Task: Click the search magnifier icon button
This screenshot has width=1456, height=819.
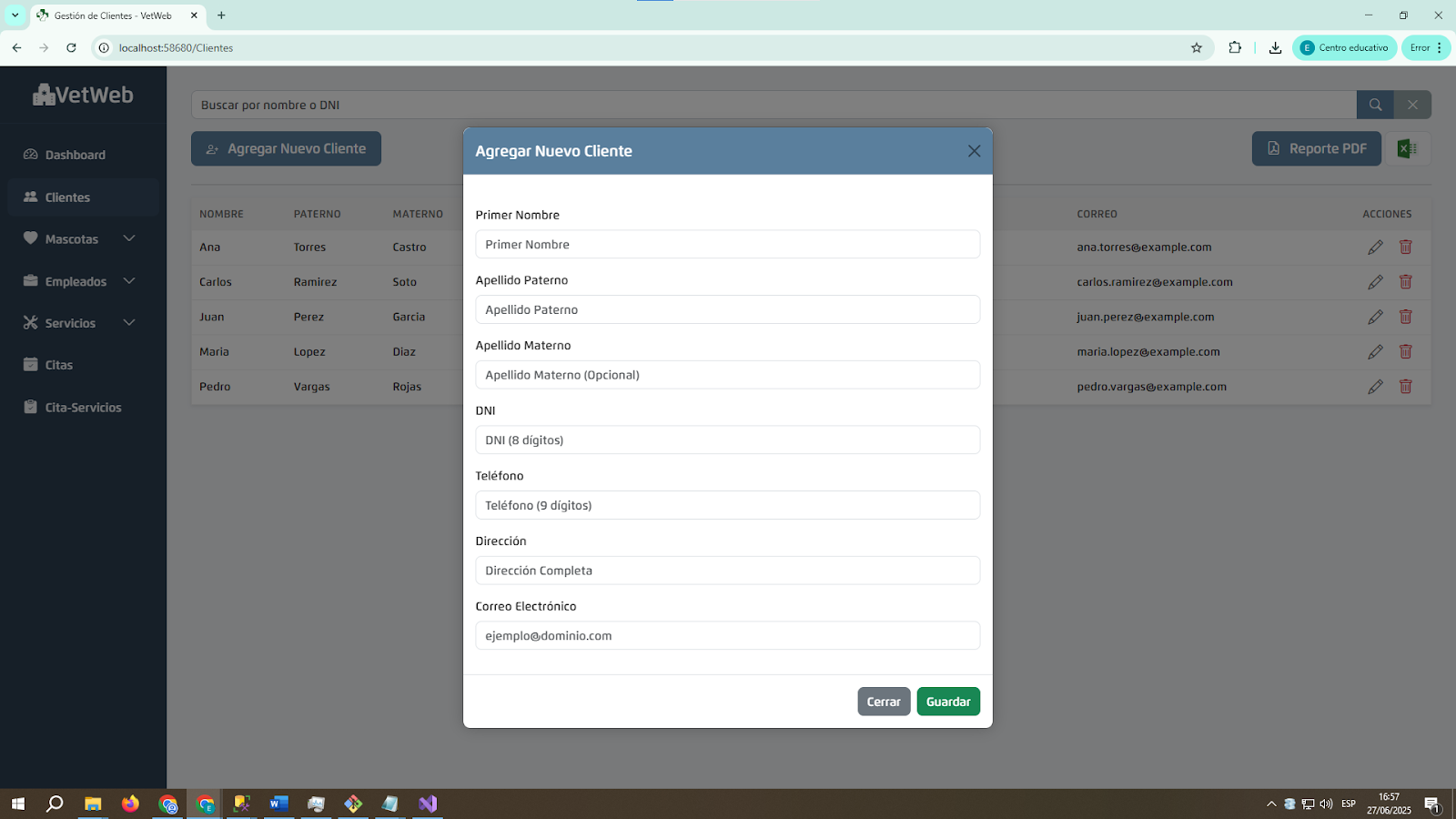Action: click(x=1375, y=105)
